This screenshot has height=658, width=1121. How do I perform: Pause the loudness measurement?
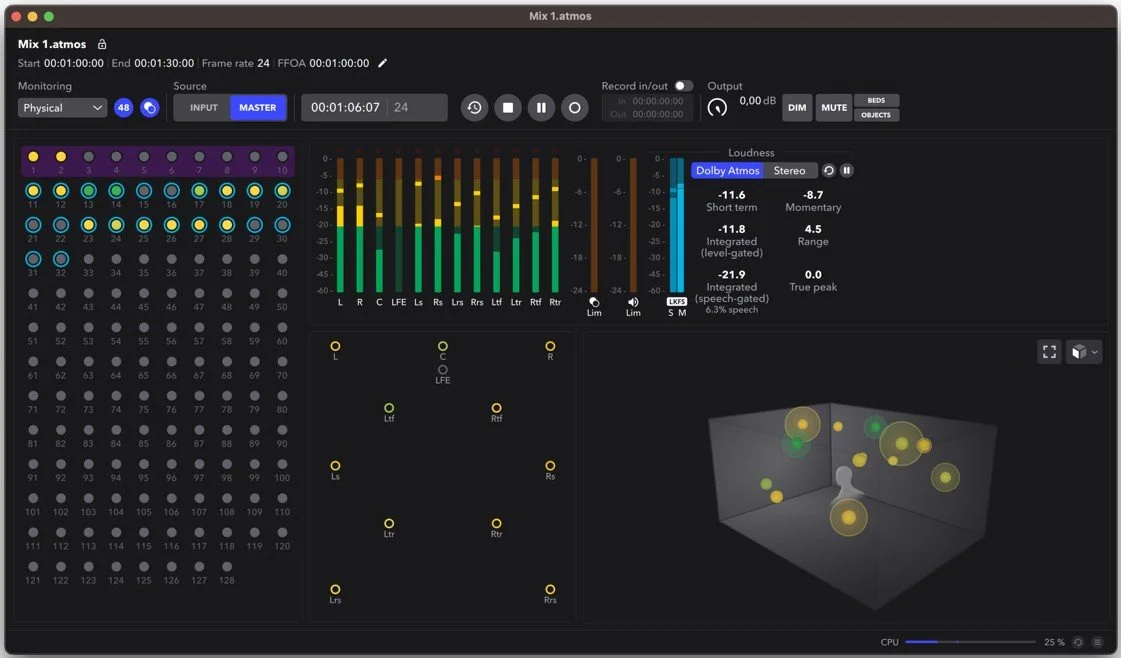[x=846, y=170]
